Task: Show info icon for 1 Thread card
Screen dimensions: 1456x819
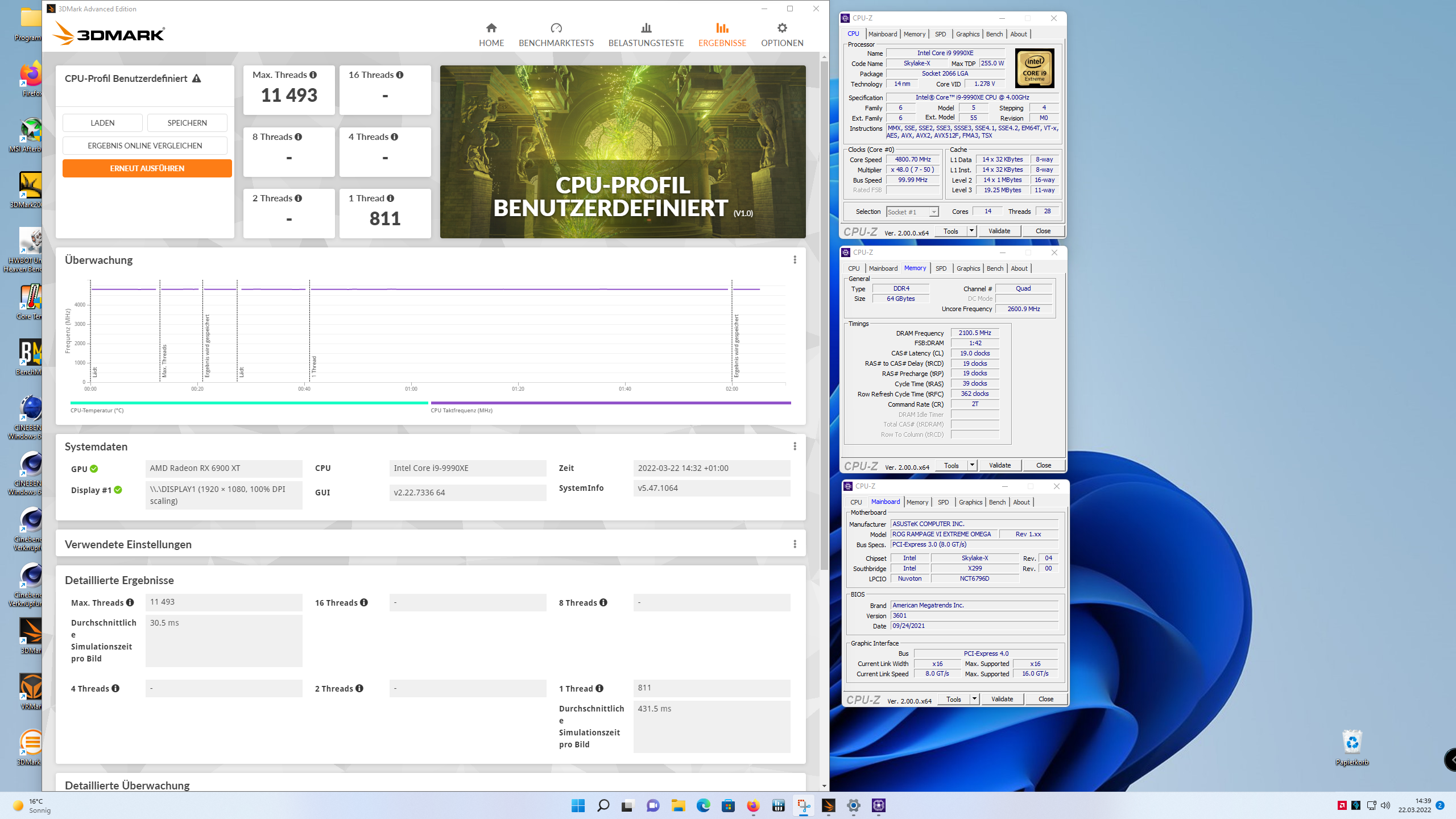Action: tap(391, 198)
